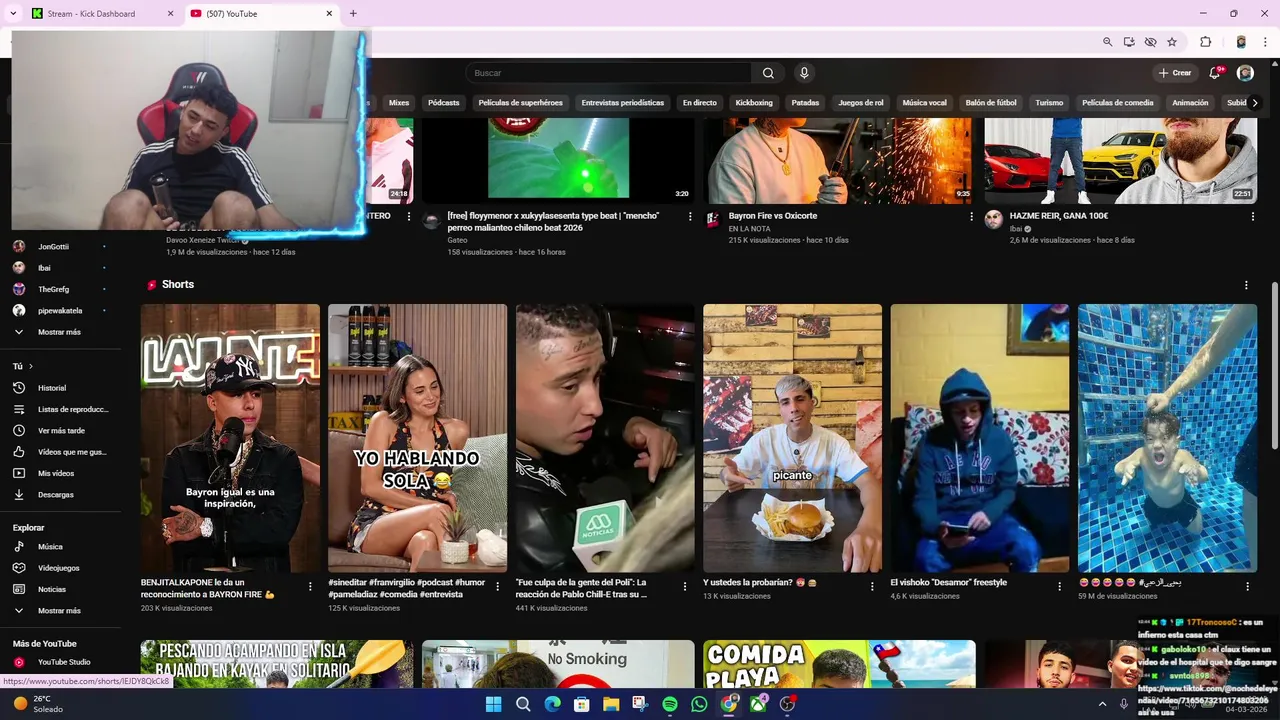Click the Crear button

click(x=1175, y=73)
